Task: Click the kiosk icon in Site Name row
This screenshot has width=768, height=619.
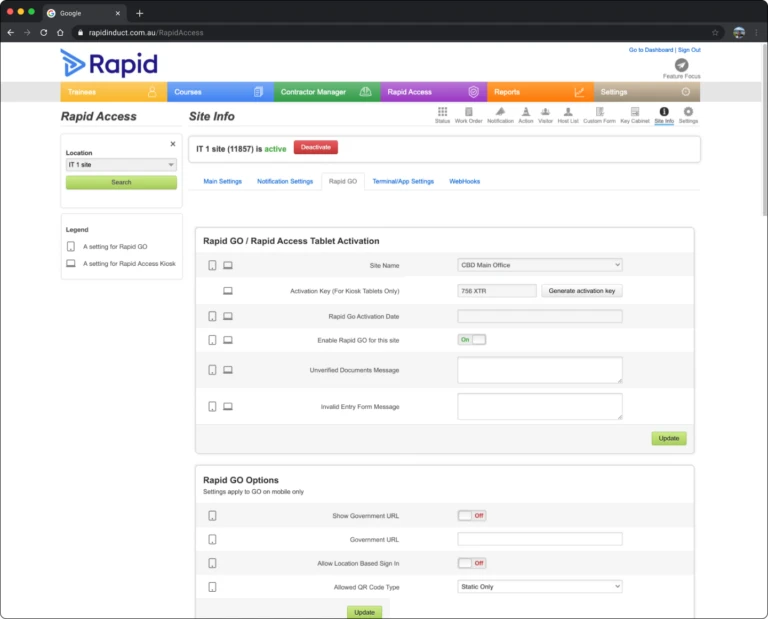Action: (228, 265)
